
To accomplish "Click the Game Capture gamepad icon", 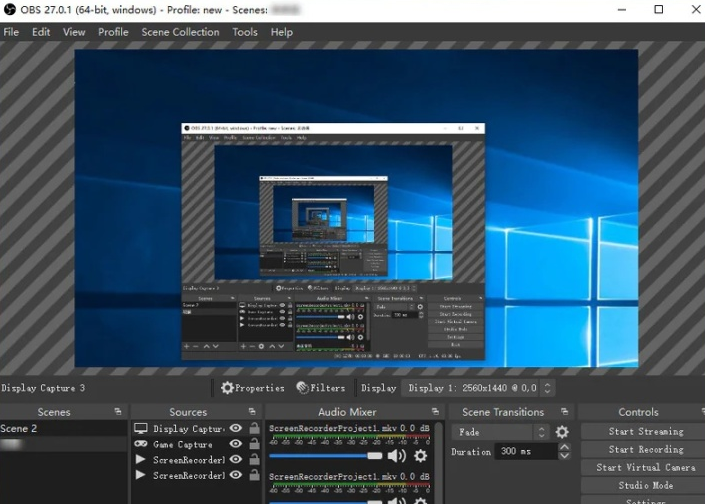I will pyautogui.click(x=141, y=444).
